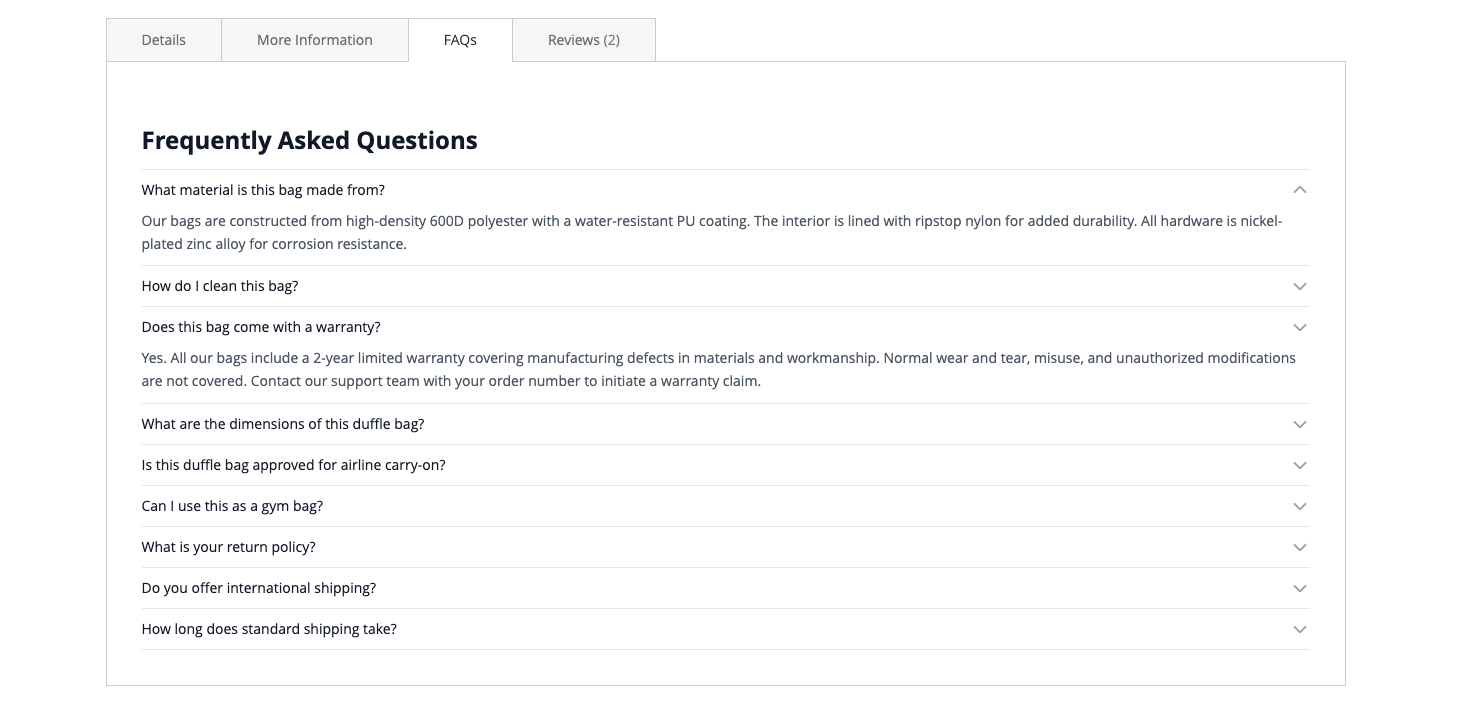Open the Details tab
1481x706 pixels.
164,40
